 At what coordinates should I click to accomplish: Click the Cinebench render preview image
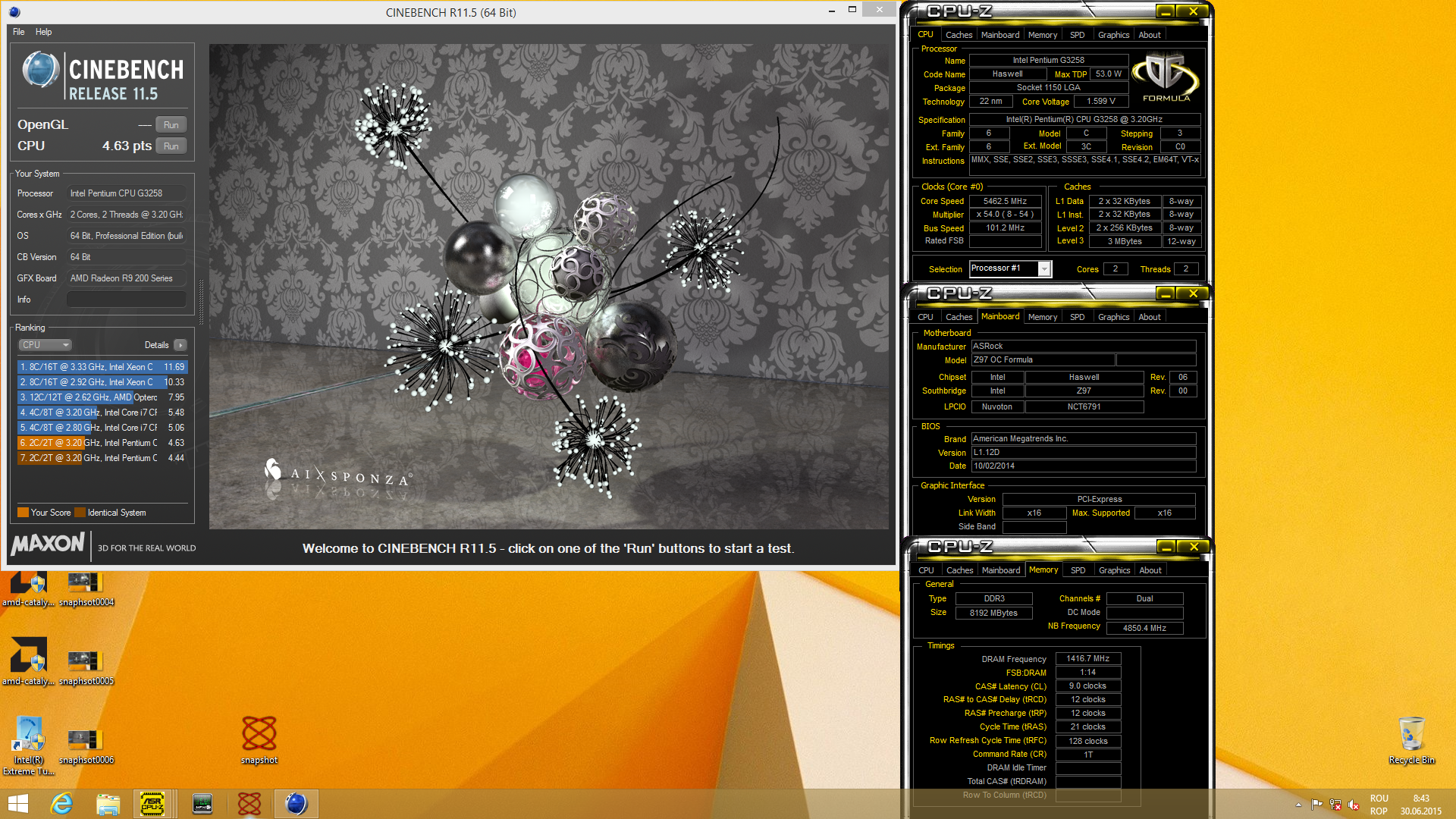click(549, 286)
